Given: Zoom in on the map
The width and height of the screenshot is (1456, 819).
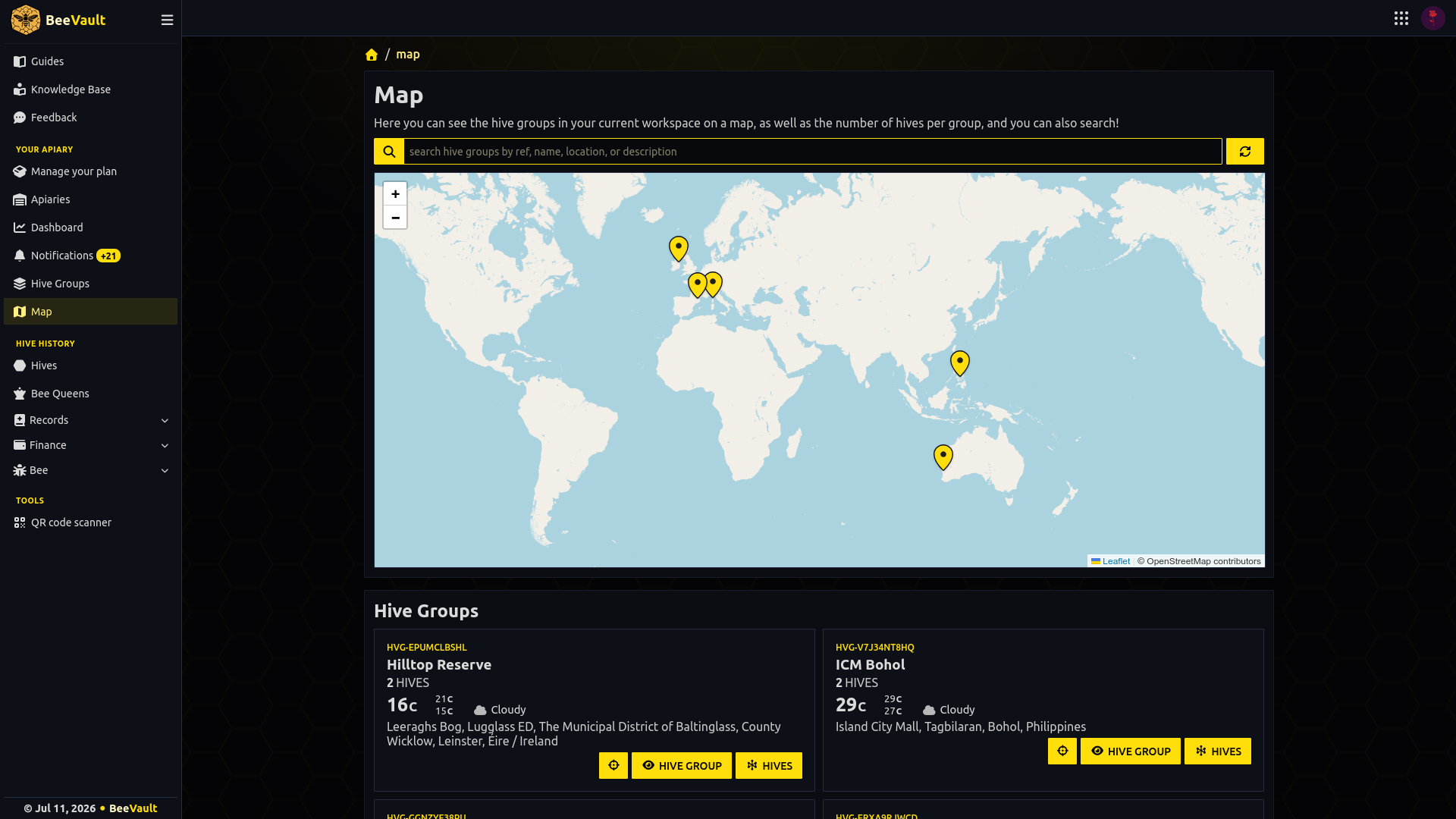Looking at the screenshot, I should coord(395,194).
